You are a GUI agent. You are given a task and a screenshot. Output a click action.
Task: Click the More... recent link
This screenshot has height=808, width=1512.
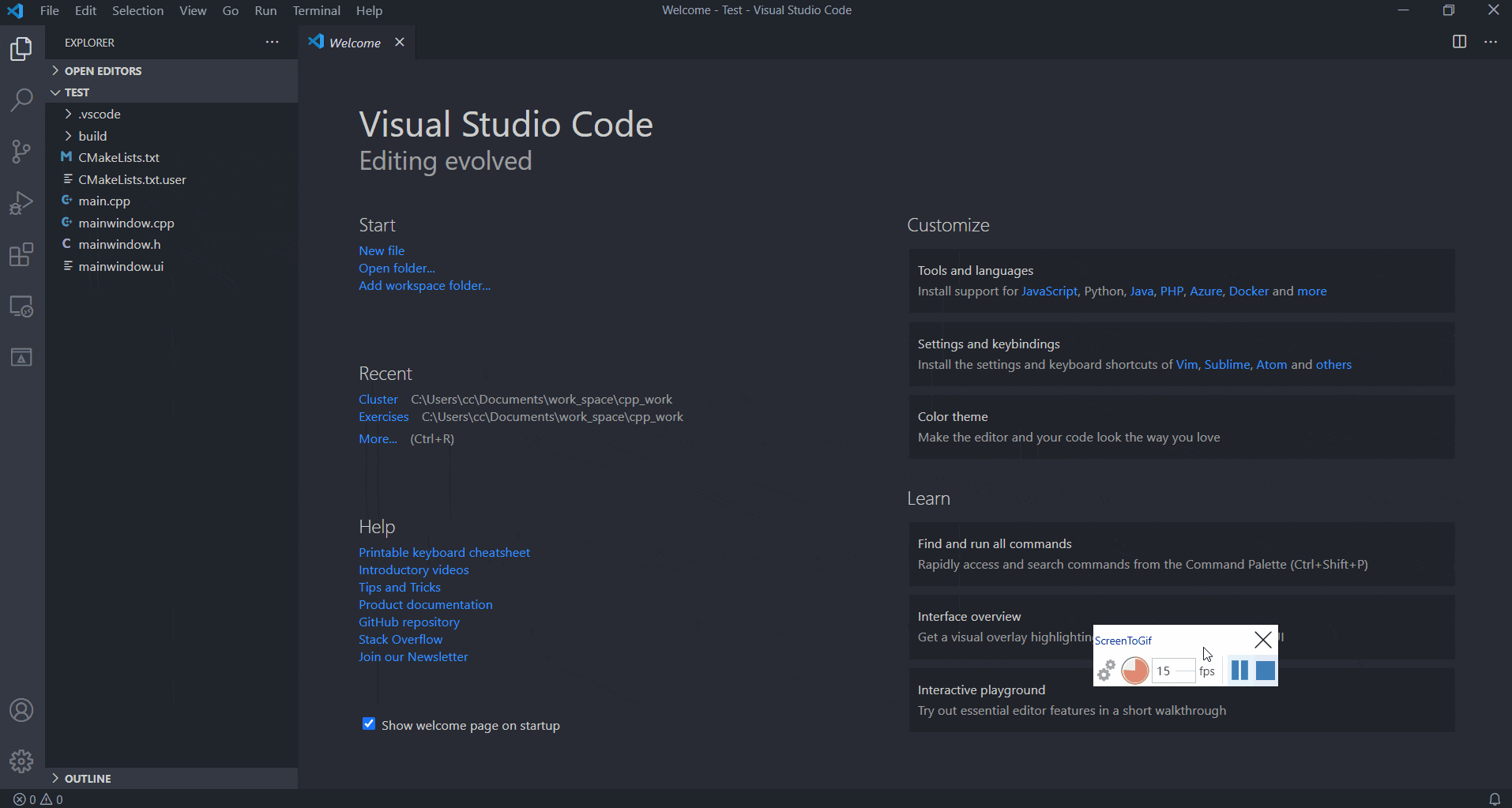click(x=378, y=438)
